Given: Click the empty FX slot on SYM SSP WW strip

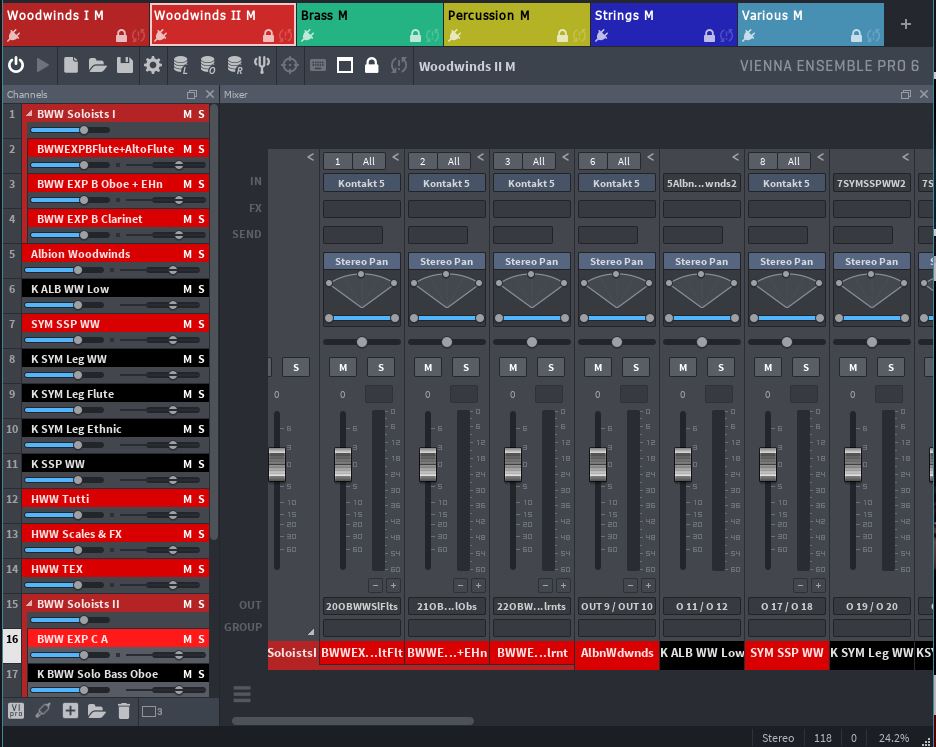Looking at the screenshot, I should pos(787,208).
